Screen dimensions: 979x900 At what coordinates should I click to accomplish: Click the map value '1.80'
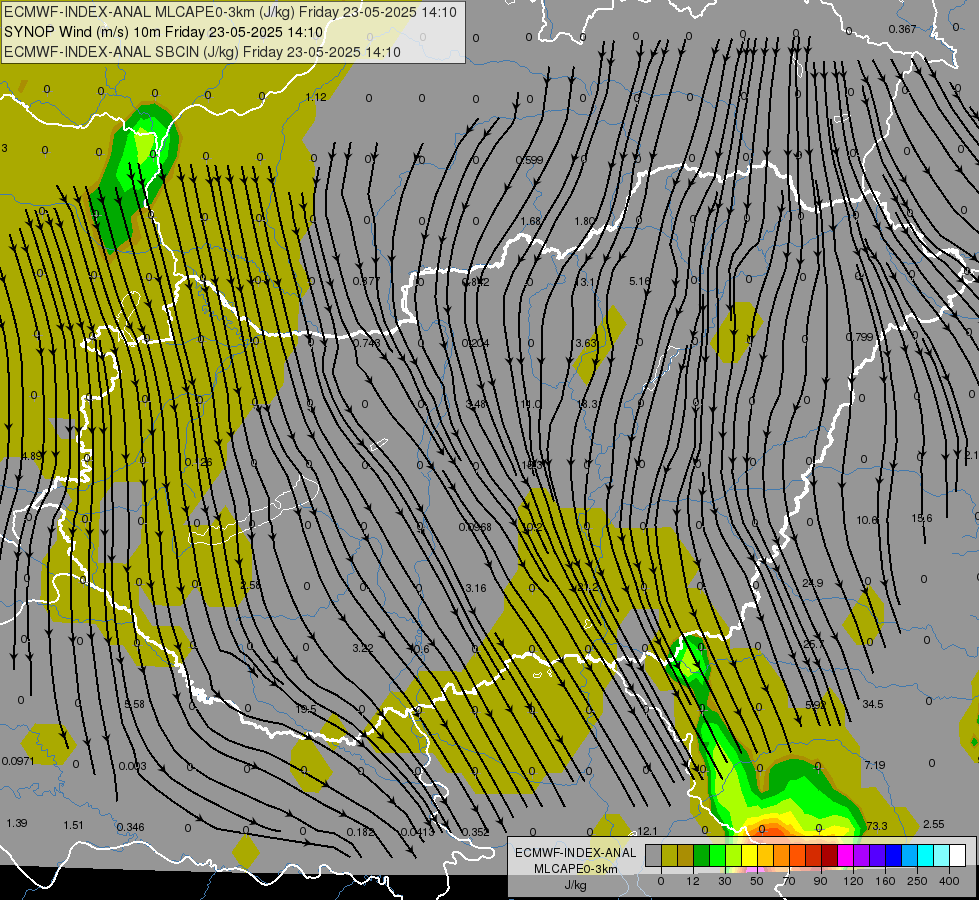coord(585,222)
